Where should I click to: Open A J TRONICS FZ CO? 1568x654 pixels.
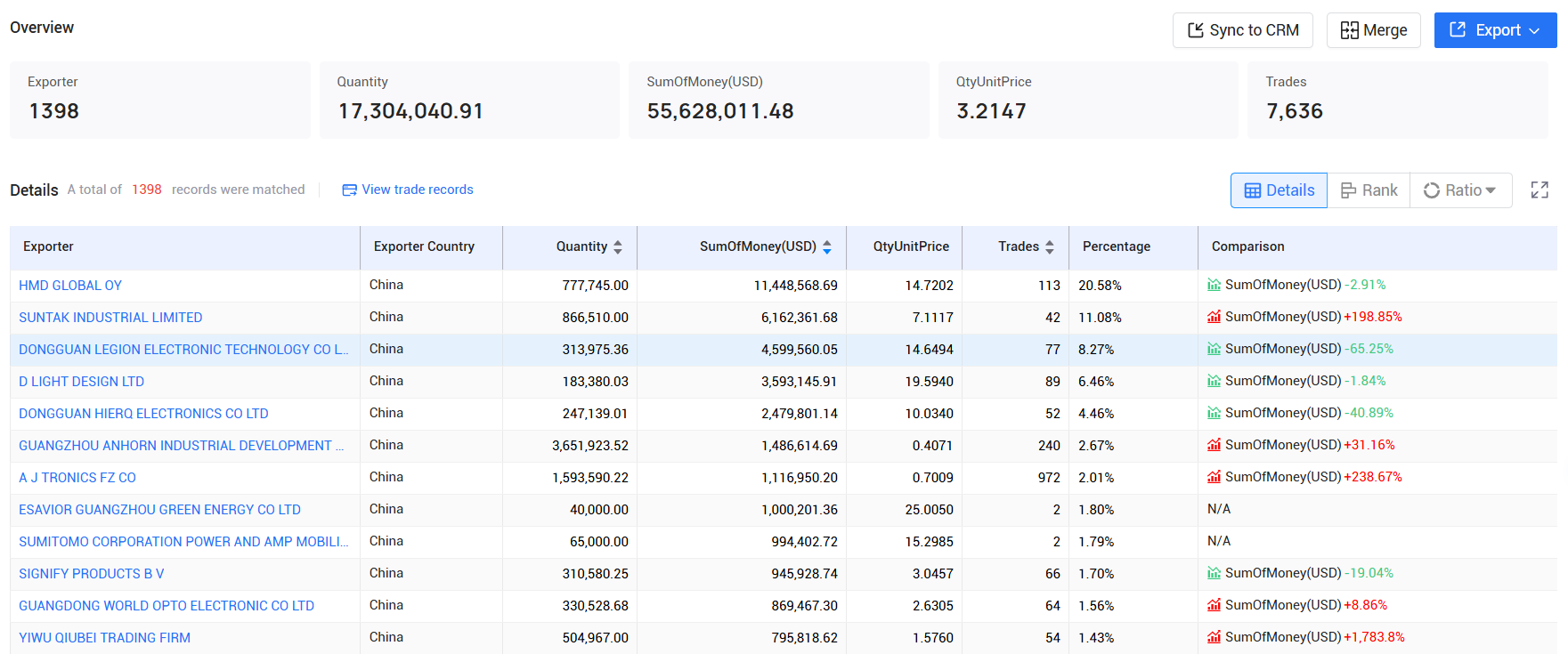click(x=77, y=478)
